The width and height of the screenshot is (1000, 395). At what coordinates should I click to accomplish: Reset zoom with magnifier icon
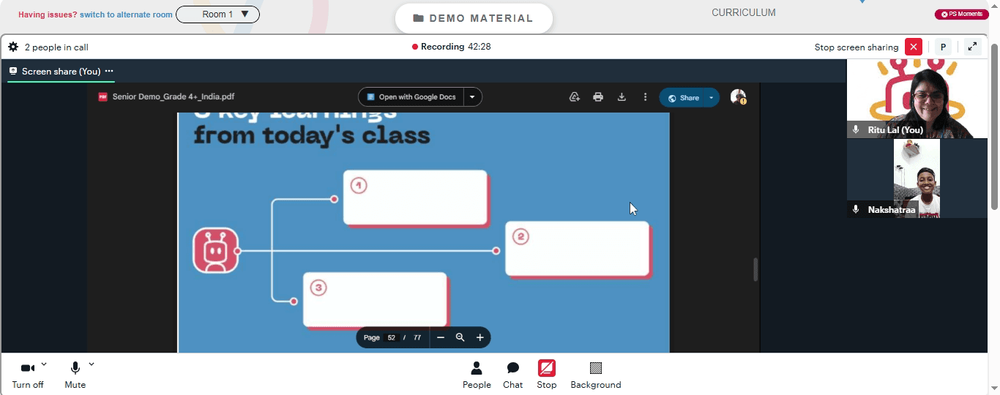[460, 338]
